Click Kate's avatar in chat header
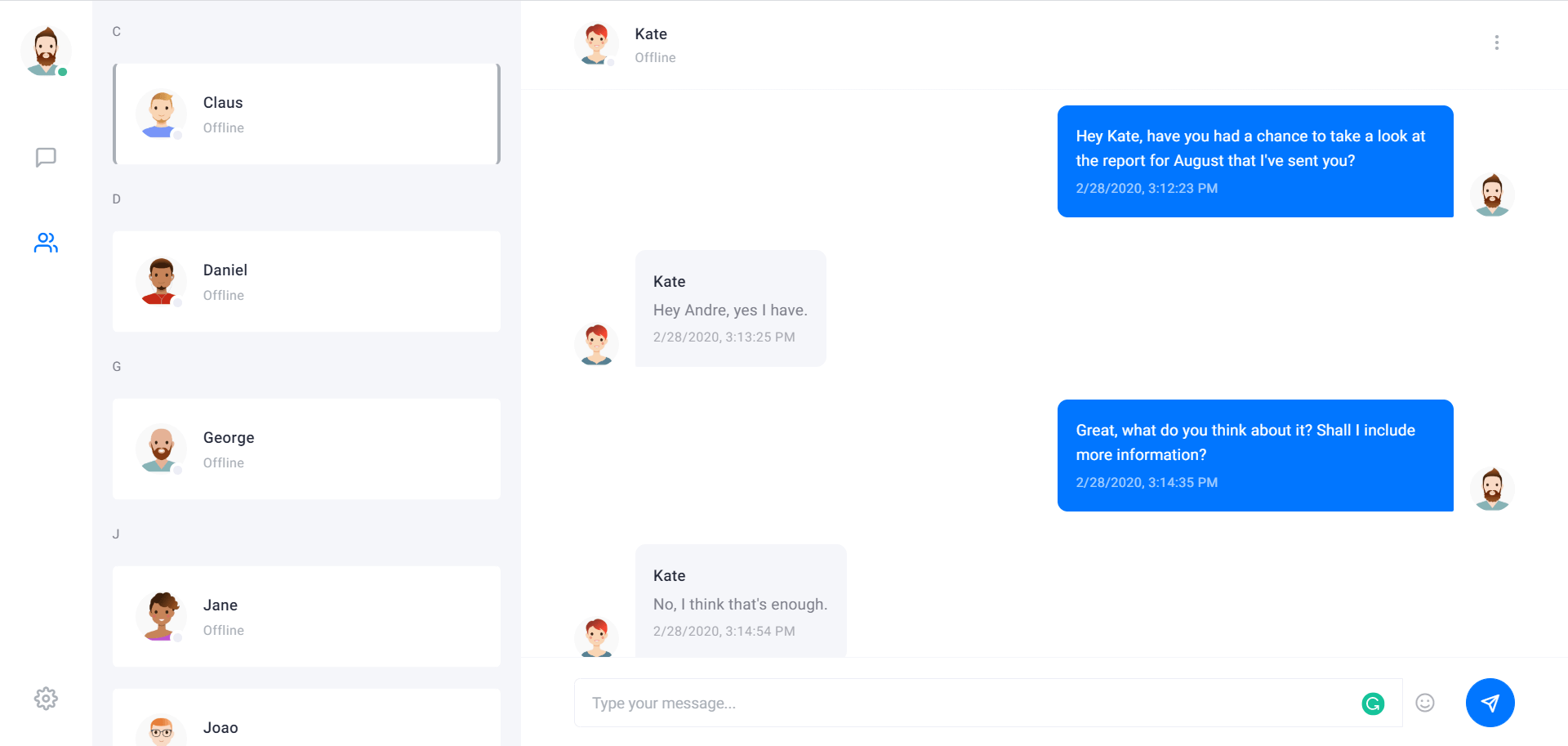Image resolution: width=1568 pixels, height=746 pixels. pyautogui.click(x=596, y=44)
